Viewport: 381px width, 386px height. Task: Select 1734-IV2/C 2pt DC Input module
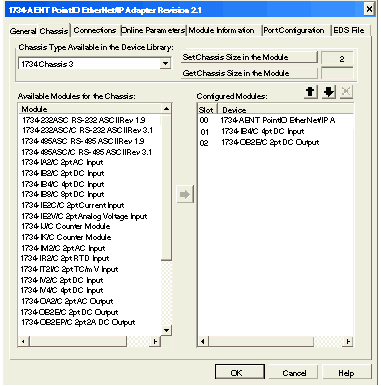pos(63,280)
